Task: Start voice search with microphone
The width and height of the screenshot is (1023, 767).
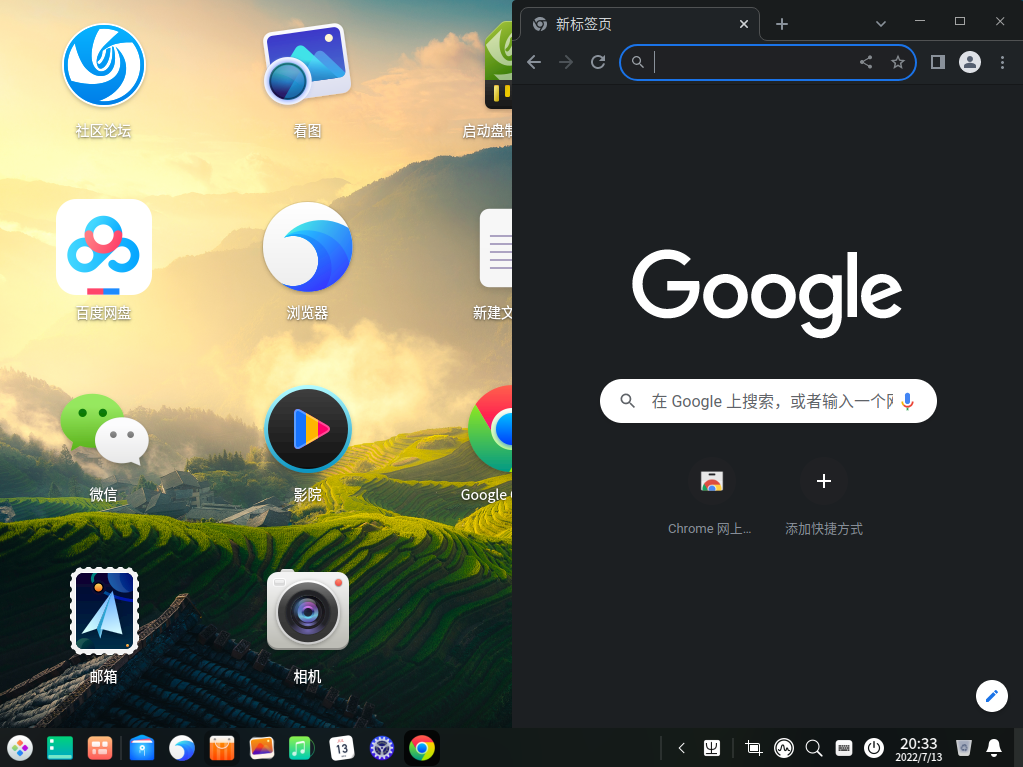Action: (x=907, y=401)
